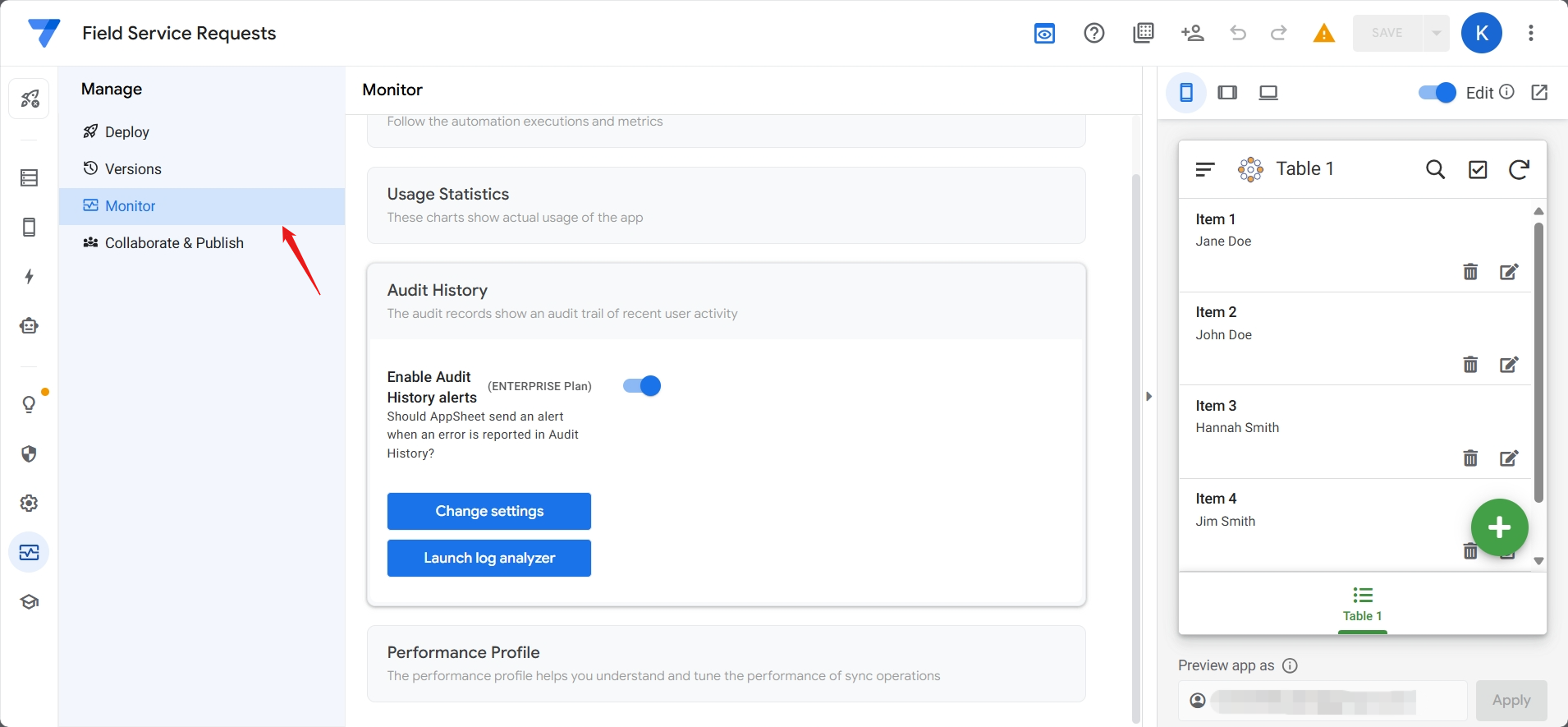Select the Table 1 bottom navigation tab
1568x727 pixels.
click(x=1363, y=605)
